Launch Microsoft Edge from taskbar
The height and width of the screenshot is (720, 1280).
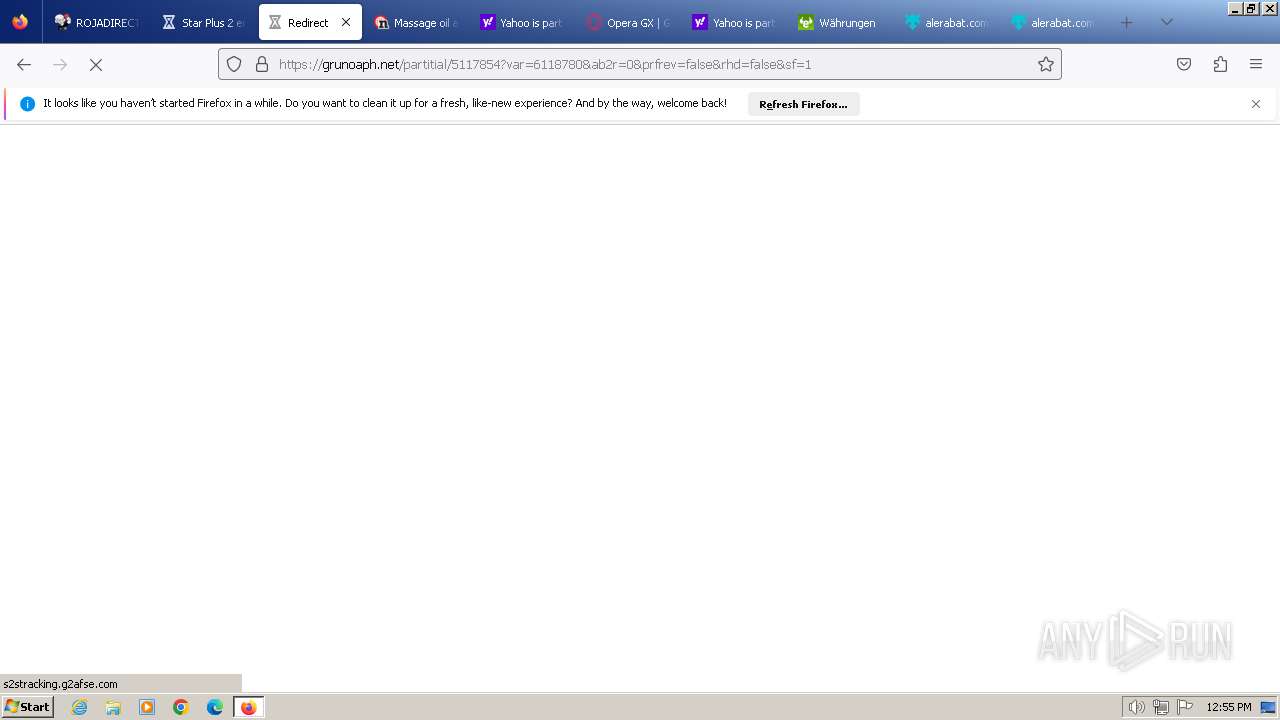(215, 707)
